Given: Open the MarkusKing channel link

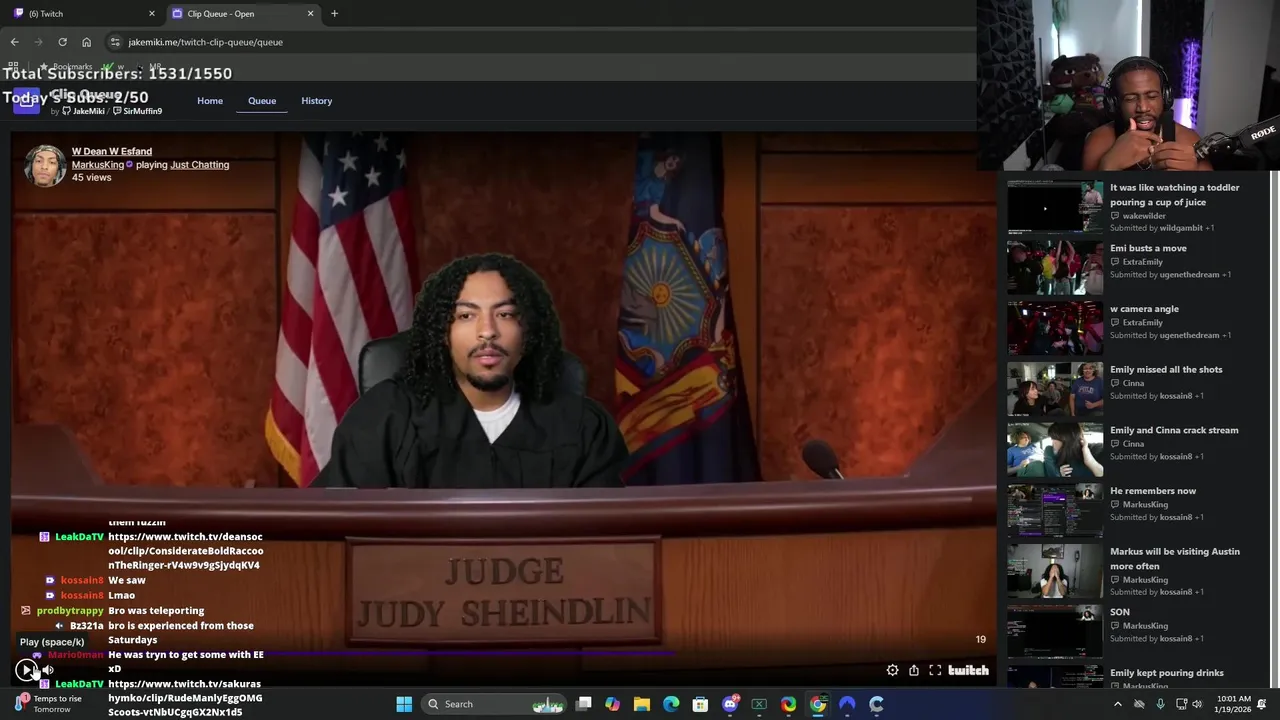Looking at the screenshot, I should pyautogui.click(x=98, y=165).
